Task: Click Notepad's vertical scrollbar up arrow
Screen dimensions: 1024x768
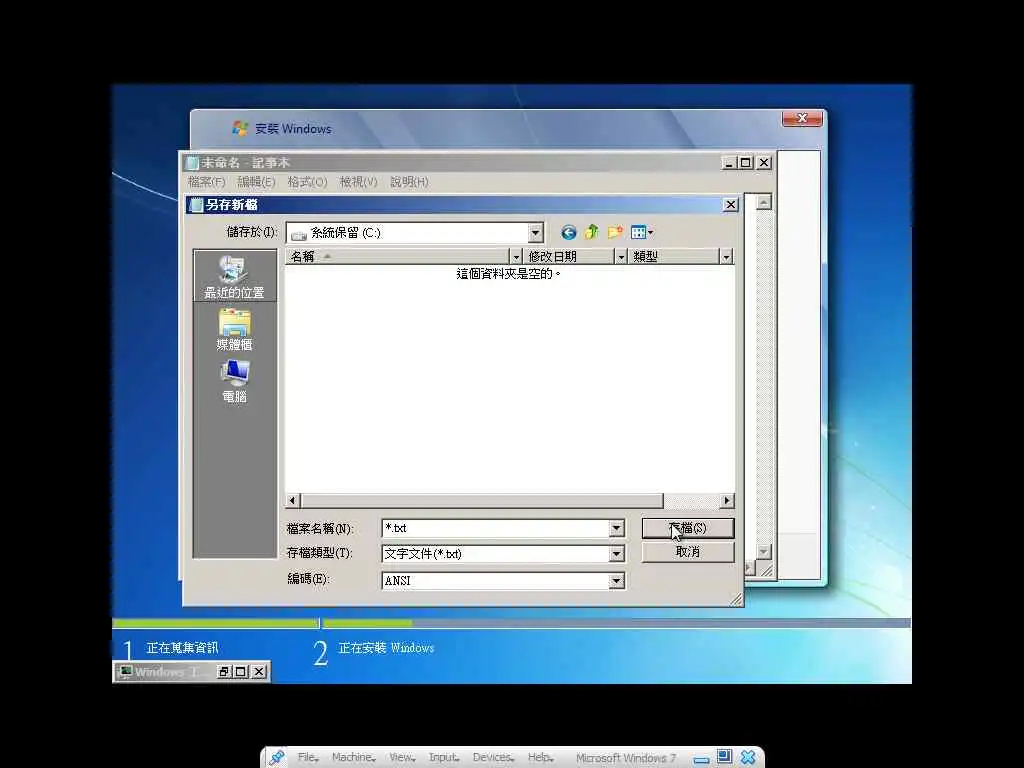Action: click(x=763, y=202)
